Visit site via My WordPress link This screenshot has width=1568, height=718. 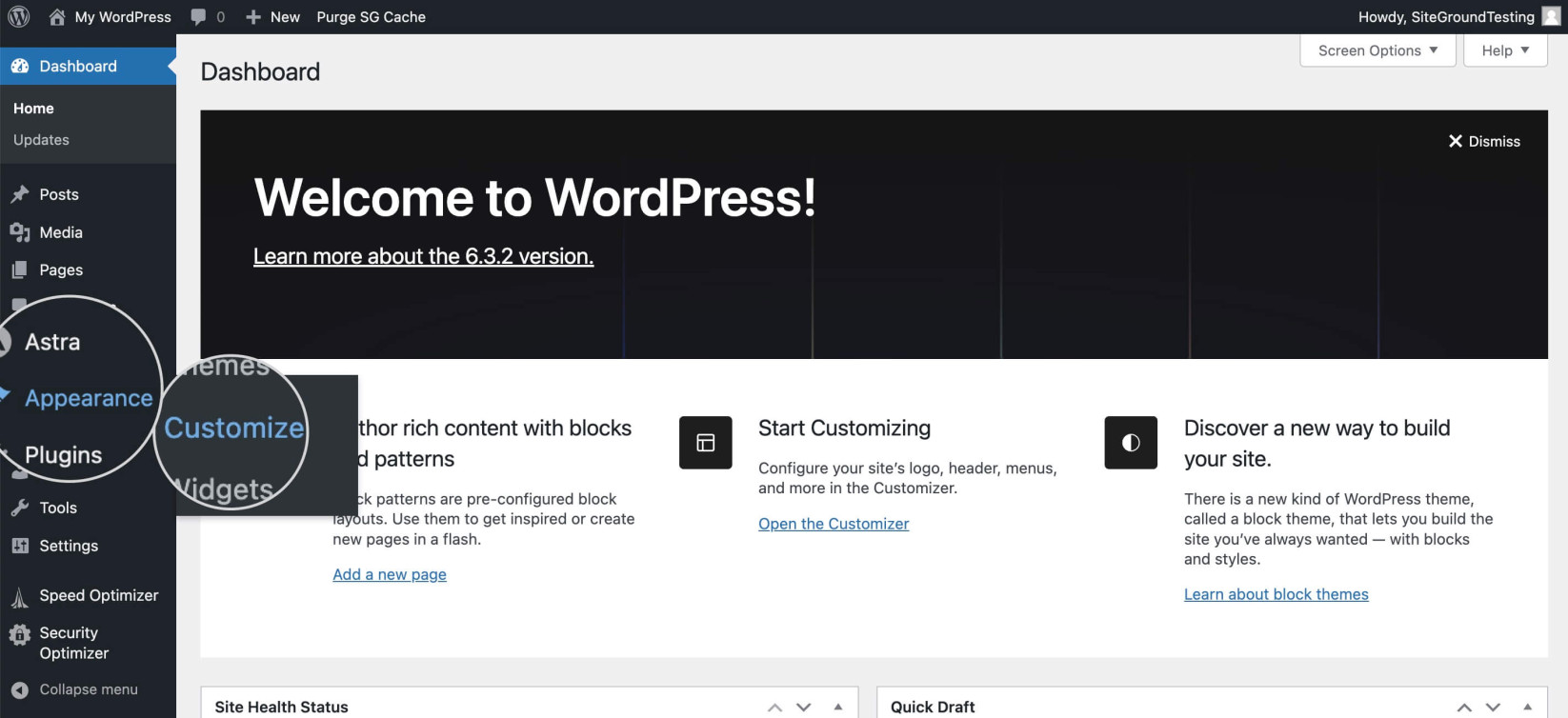[111, 17]
